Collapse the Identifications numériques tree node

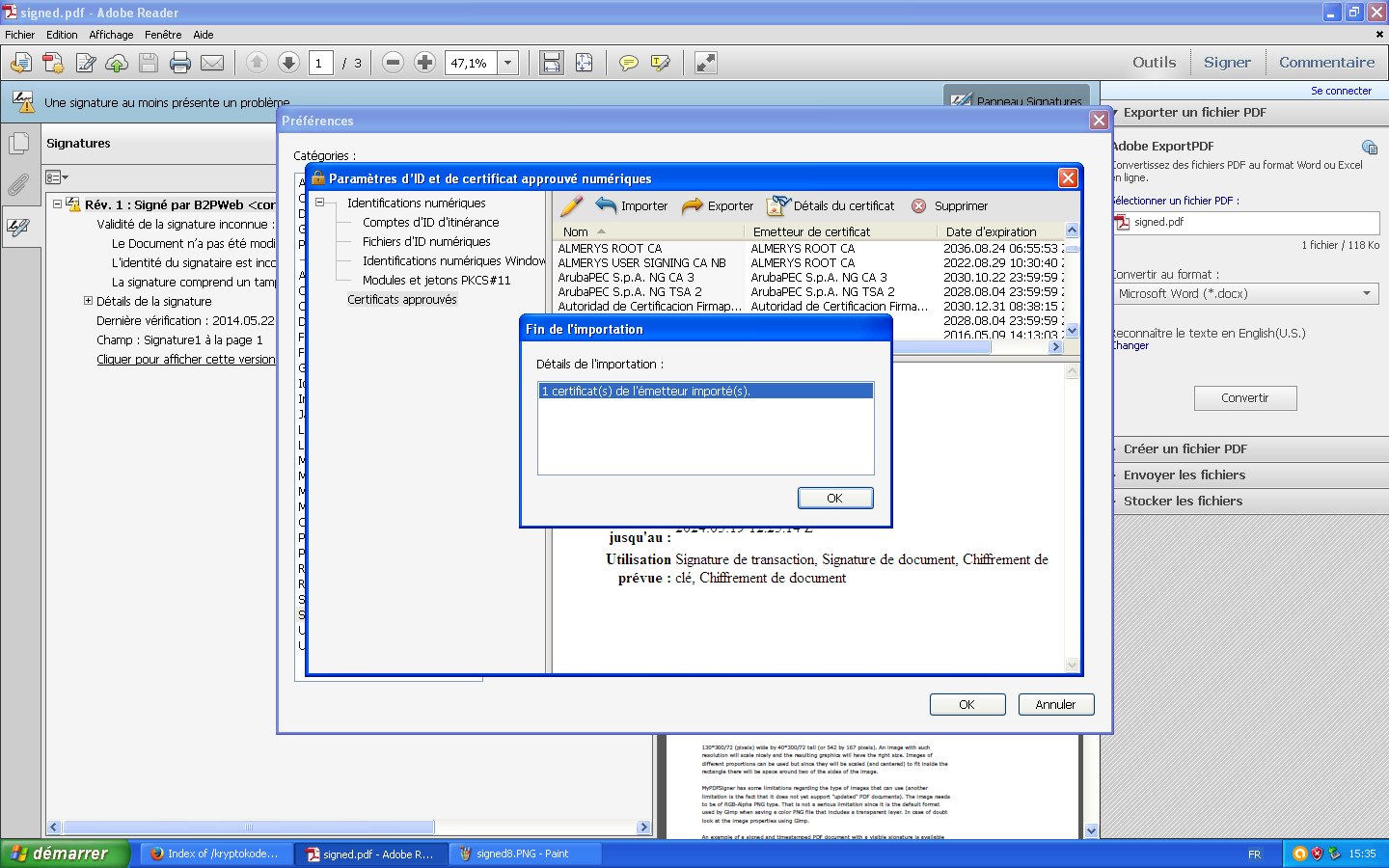(x=320, y=203)
